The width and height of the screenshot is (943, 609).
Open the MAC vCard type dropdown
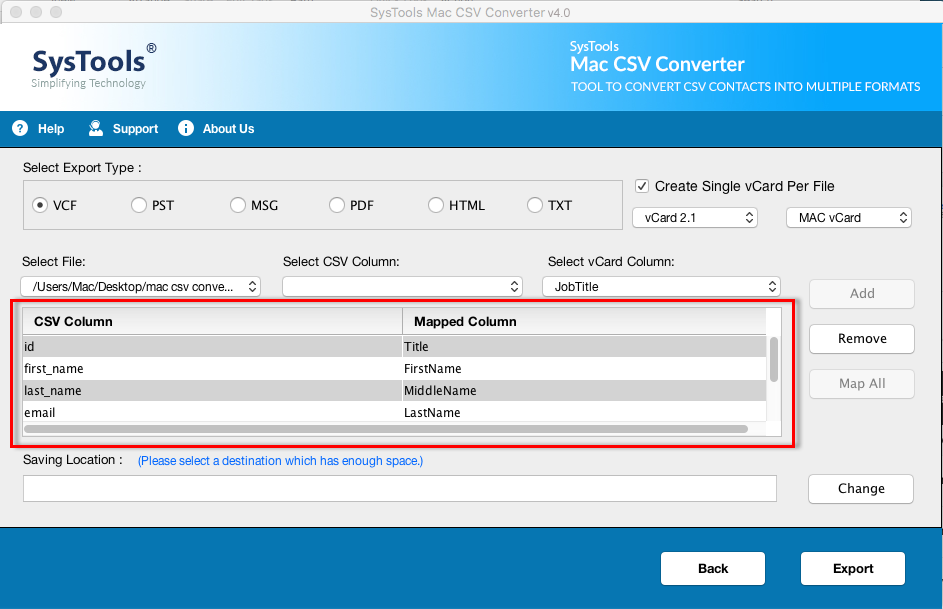click(x=849, y=218)
